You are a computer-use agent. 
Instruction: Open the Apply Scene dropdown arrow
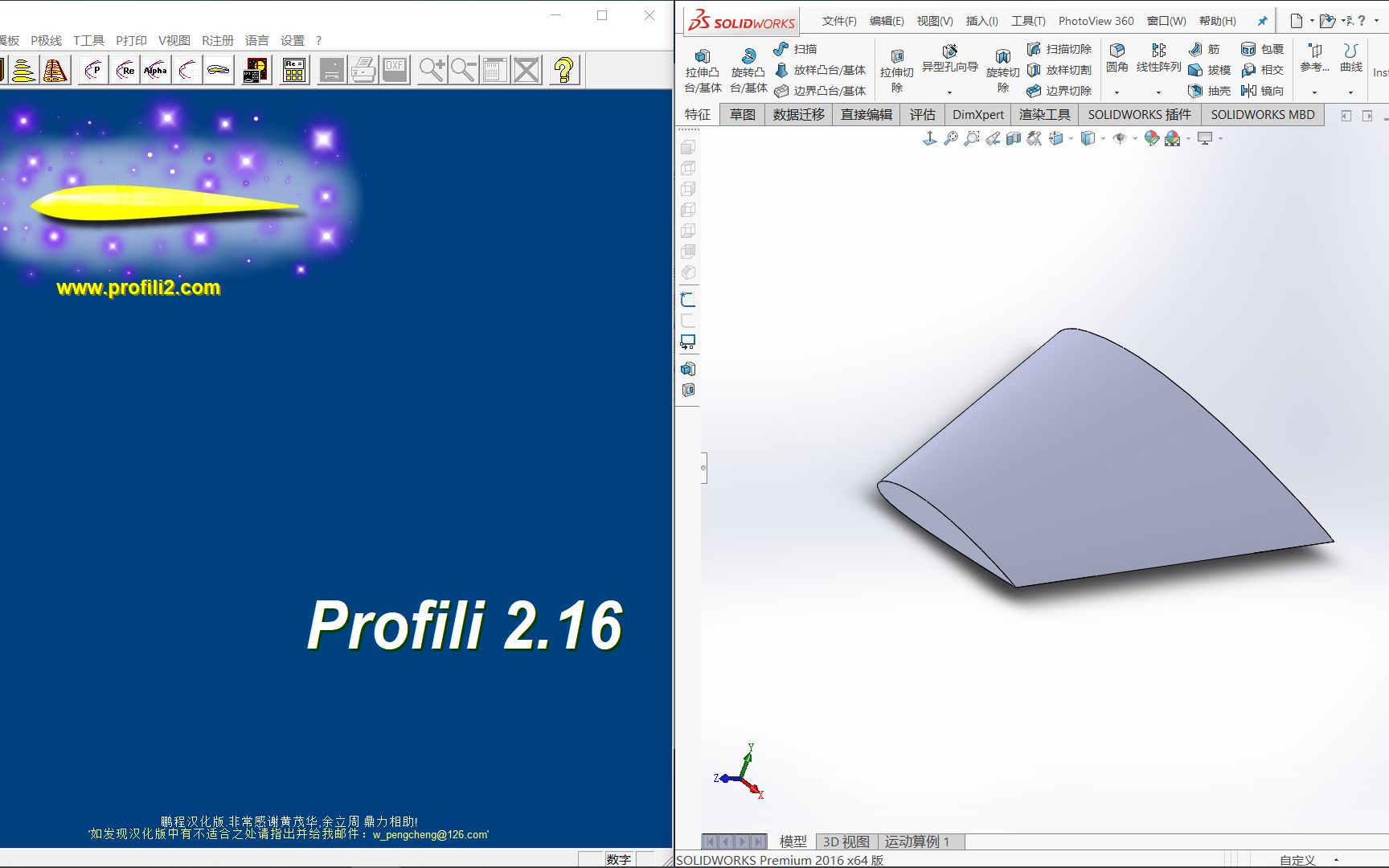(1188, 138)
